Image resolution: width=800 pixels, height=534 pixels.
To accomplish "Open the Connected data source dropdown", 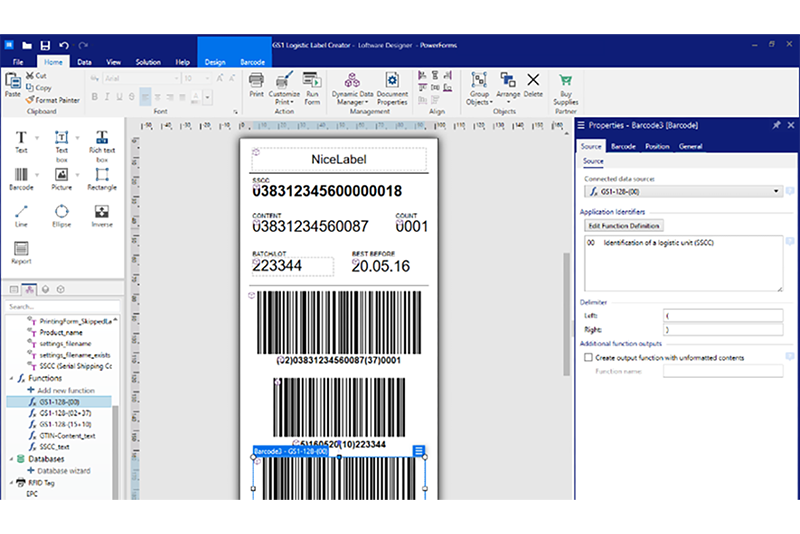I will [x=776, y=191].
